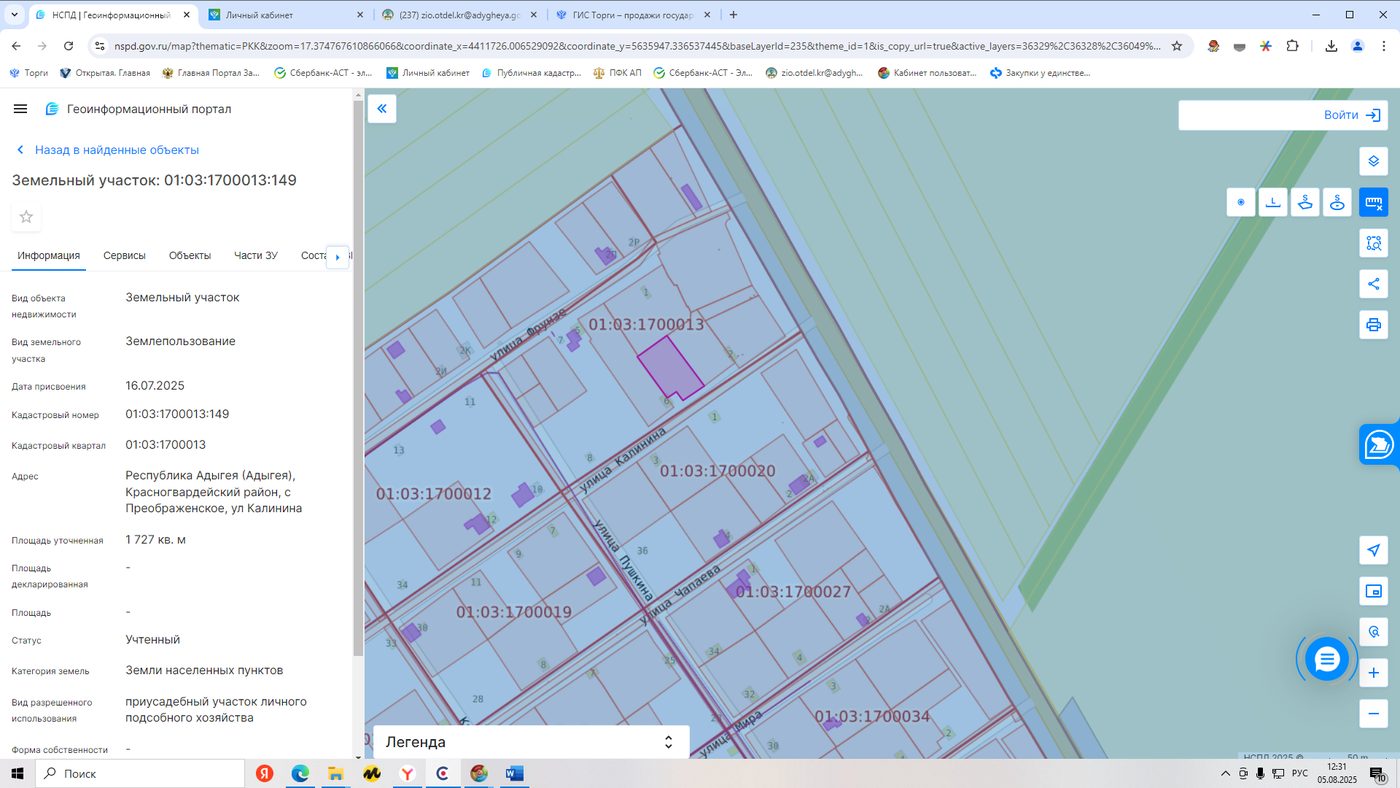Expand the Легенда panel
1400x788 pixels.
pyautogui.click(x=531, y=742)
